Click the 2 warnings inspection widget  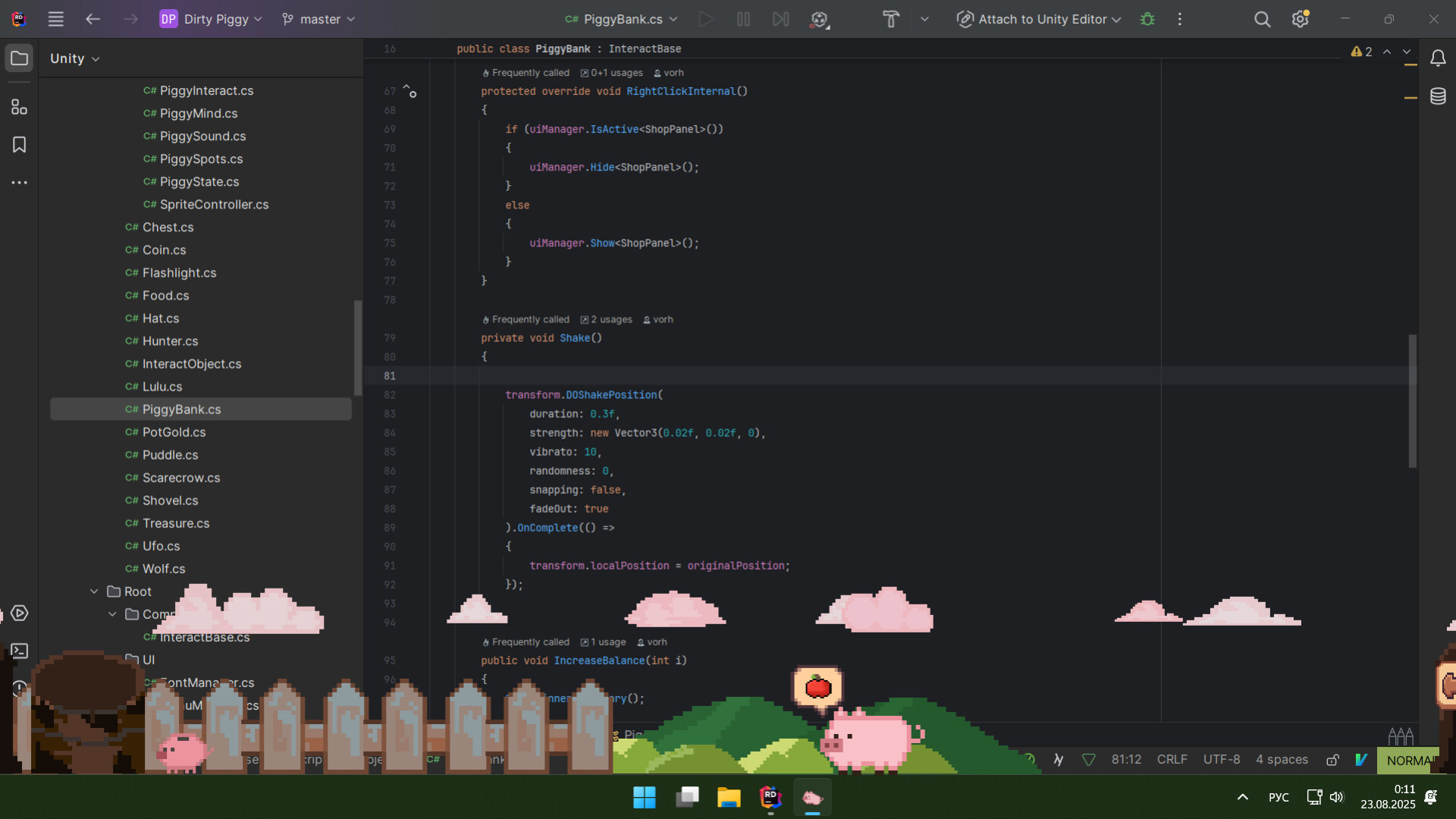click(1360, 52)
